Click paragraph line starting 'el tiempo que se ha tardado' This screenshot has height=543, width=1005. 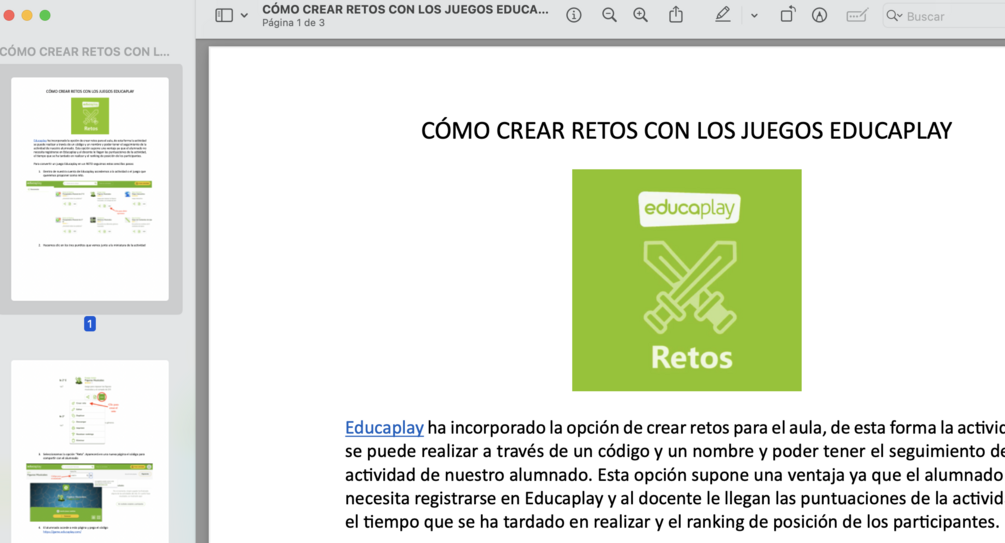(x=672, y=522)
